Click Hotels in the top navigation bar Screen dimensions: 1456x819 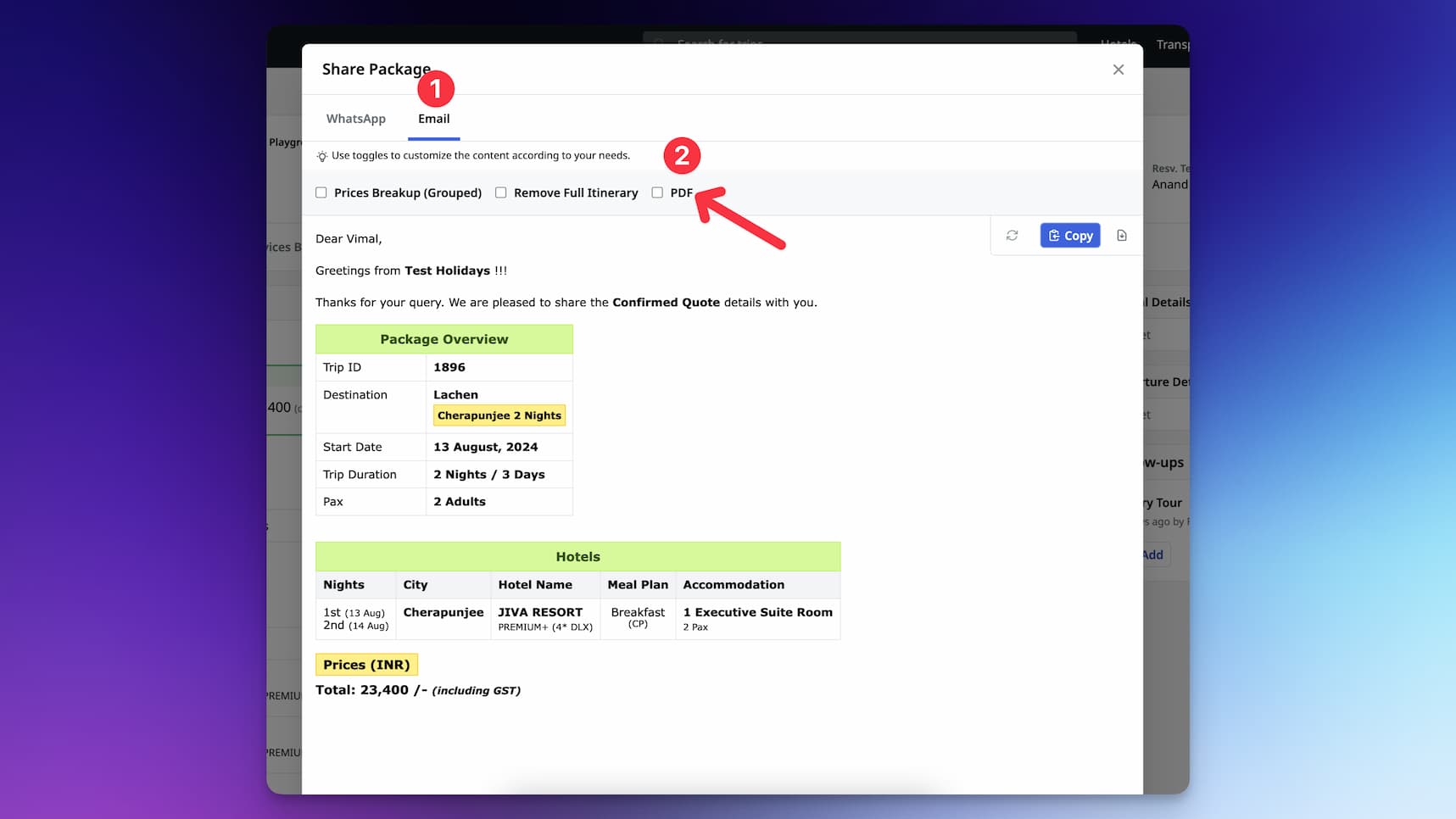pyautogui.click(x=1118, y=44)
